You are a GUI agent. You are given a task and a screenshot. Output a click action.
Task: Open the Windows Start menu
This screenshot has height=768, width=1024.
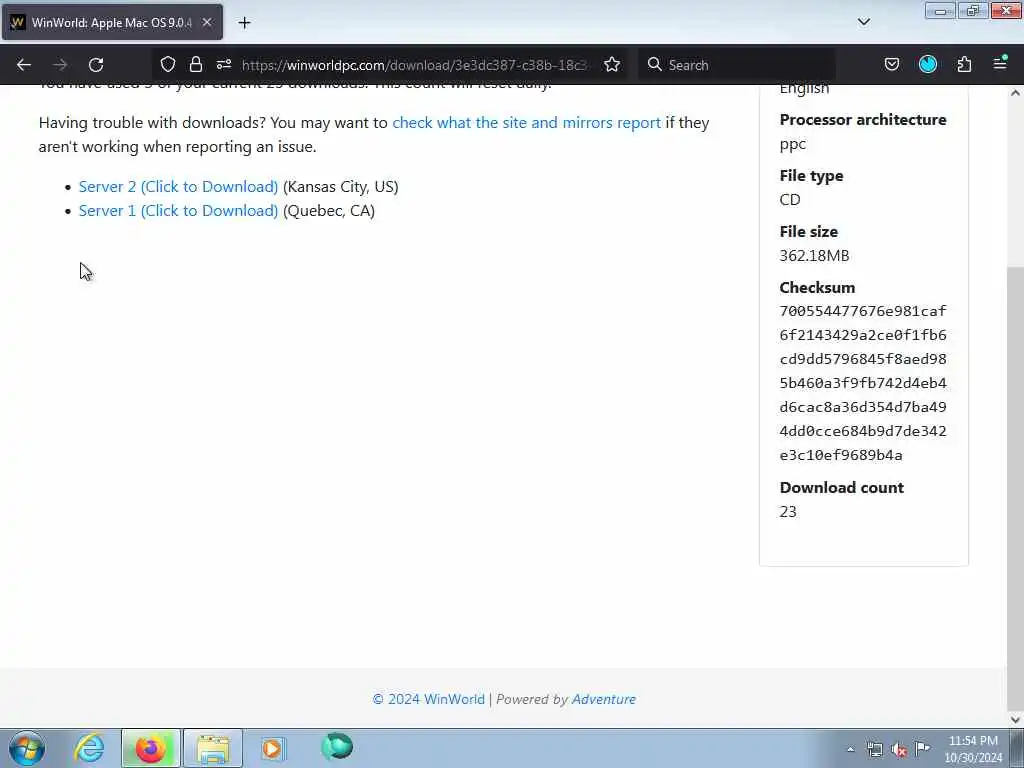pyautogui.click(x=27, y=748)
